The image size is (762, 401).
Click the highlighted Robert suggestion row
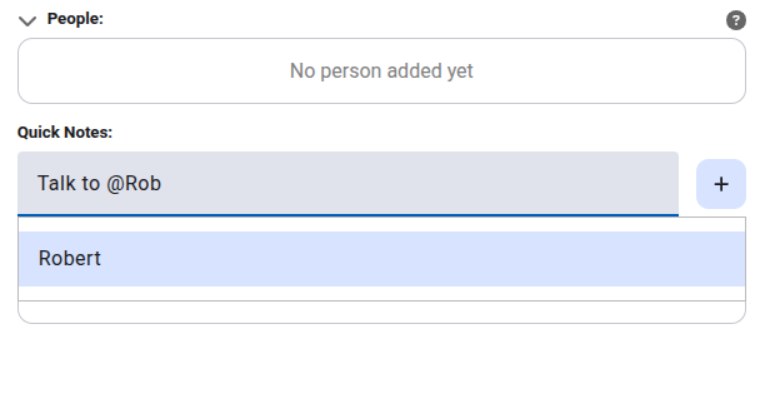381,258
